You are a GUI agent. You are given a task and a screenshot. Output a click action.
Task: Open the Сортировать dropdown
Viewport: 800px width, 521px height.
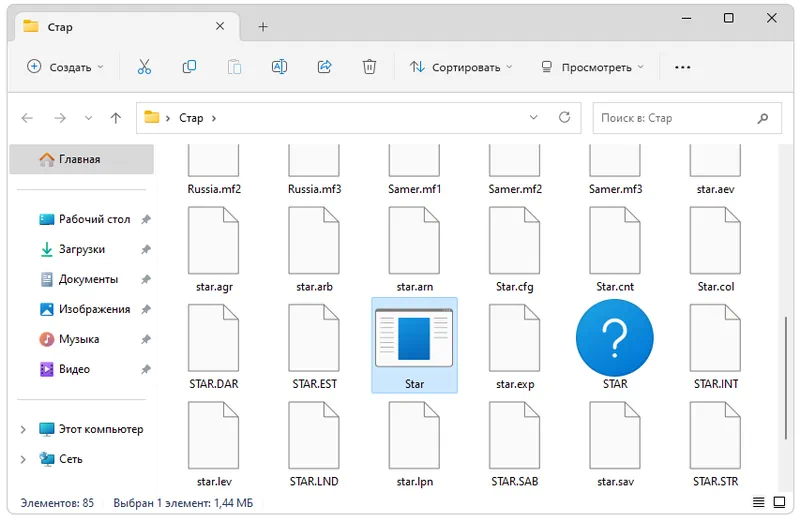click(x=461, y=67)
